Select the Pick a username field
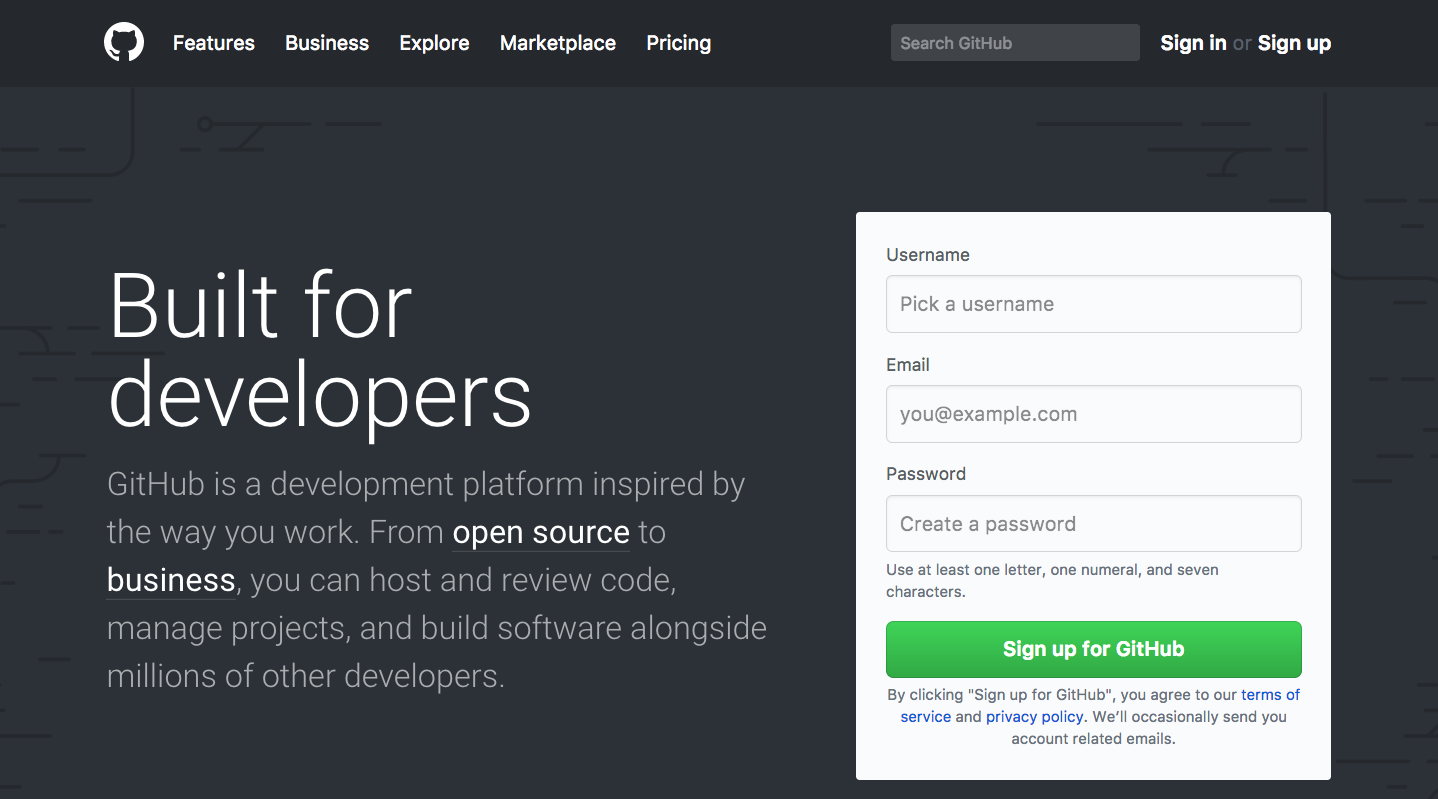 pos(1094,304)
